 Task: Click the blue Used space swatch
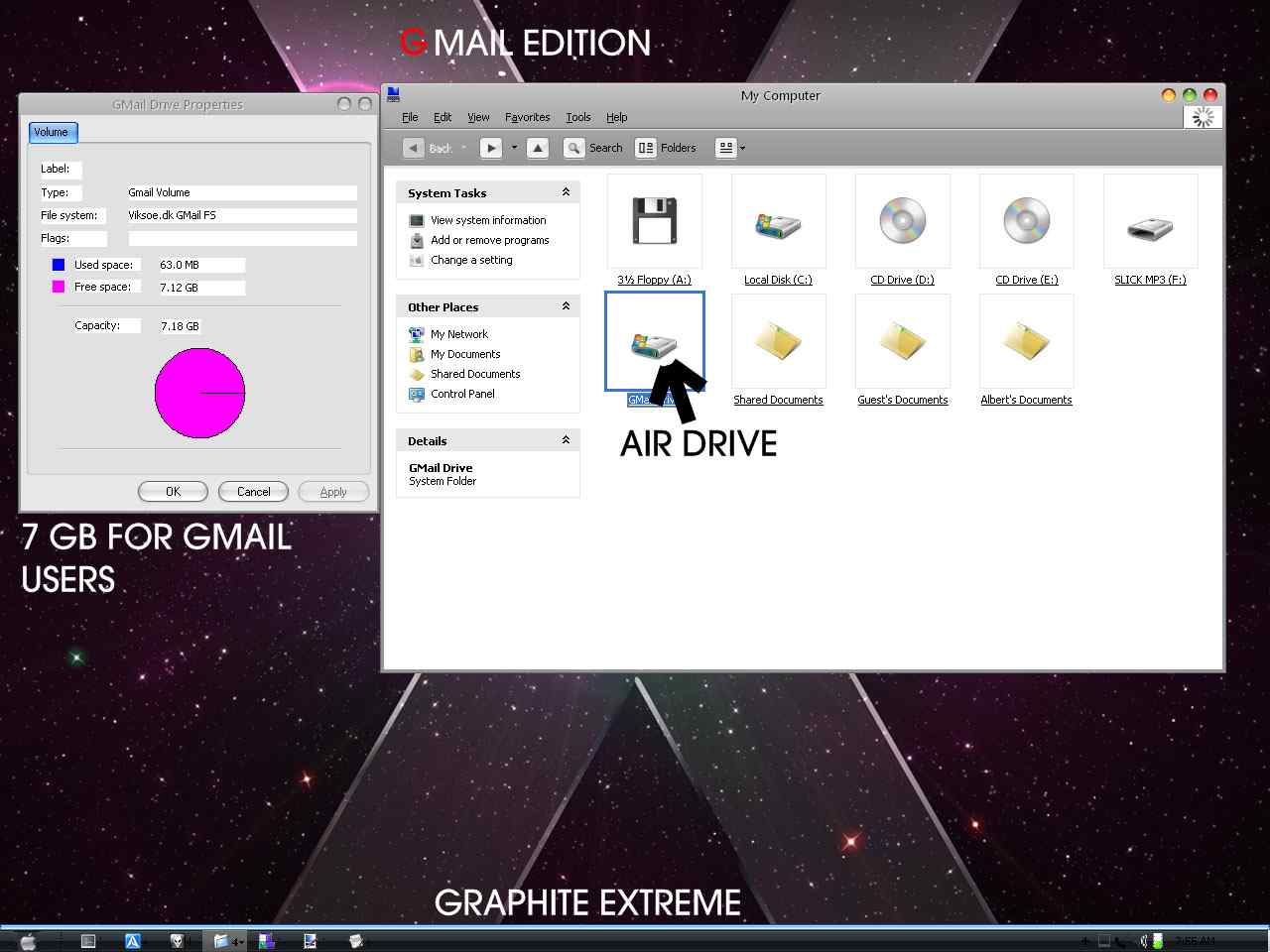(59, 265)
